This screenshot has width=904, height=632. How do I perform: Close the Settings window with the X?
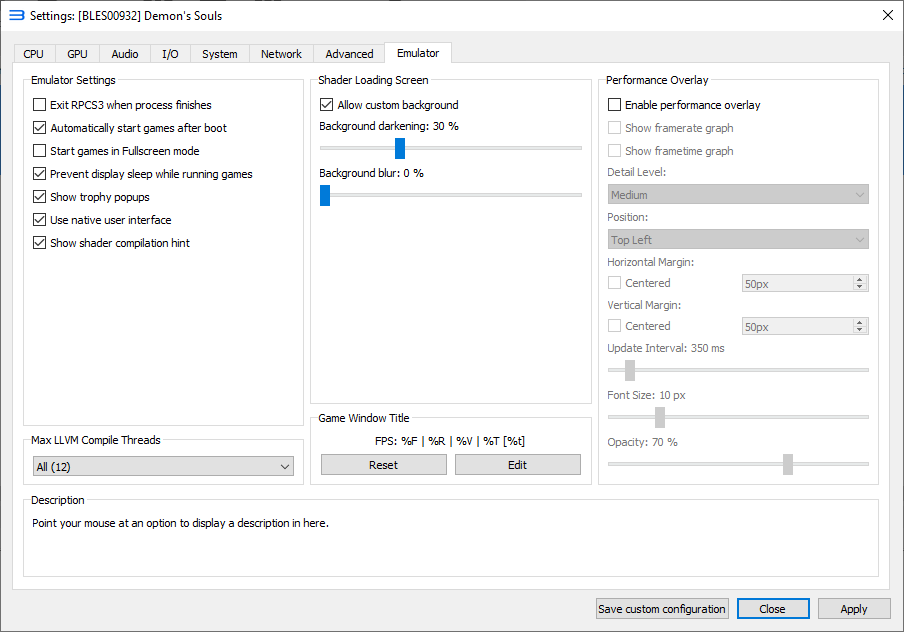click(x=887, y=15)
